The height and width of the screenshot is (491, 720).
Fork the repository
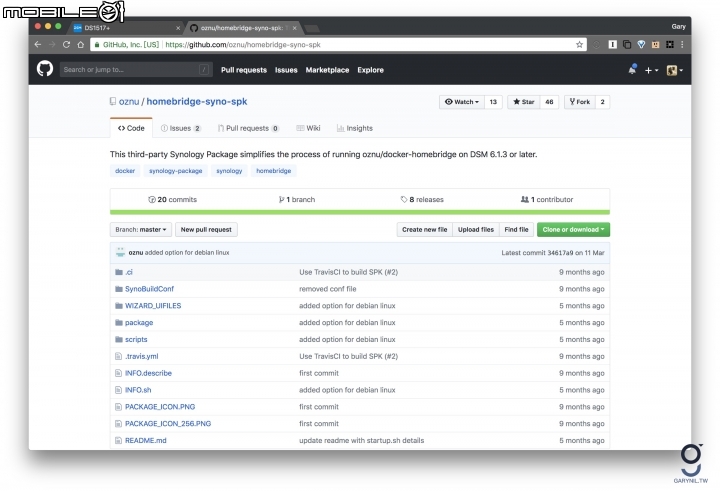point(579,102)
